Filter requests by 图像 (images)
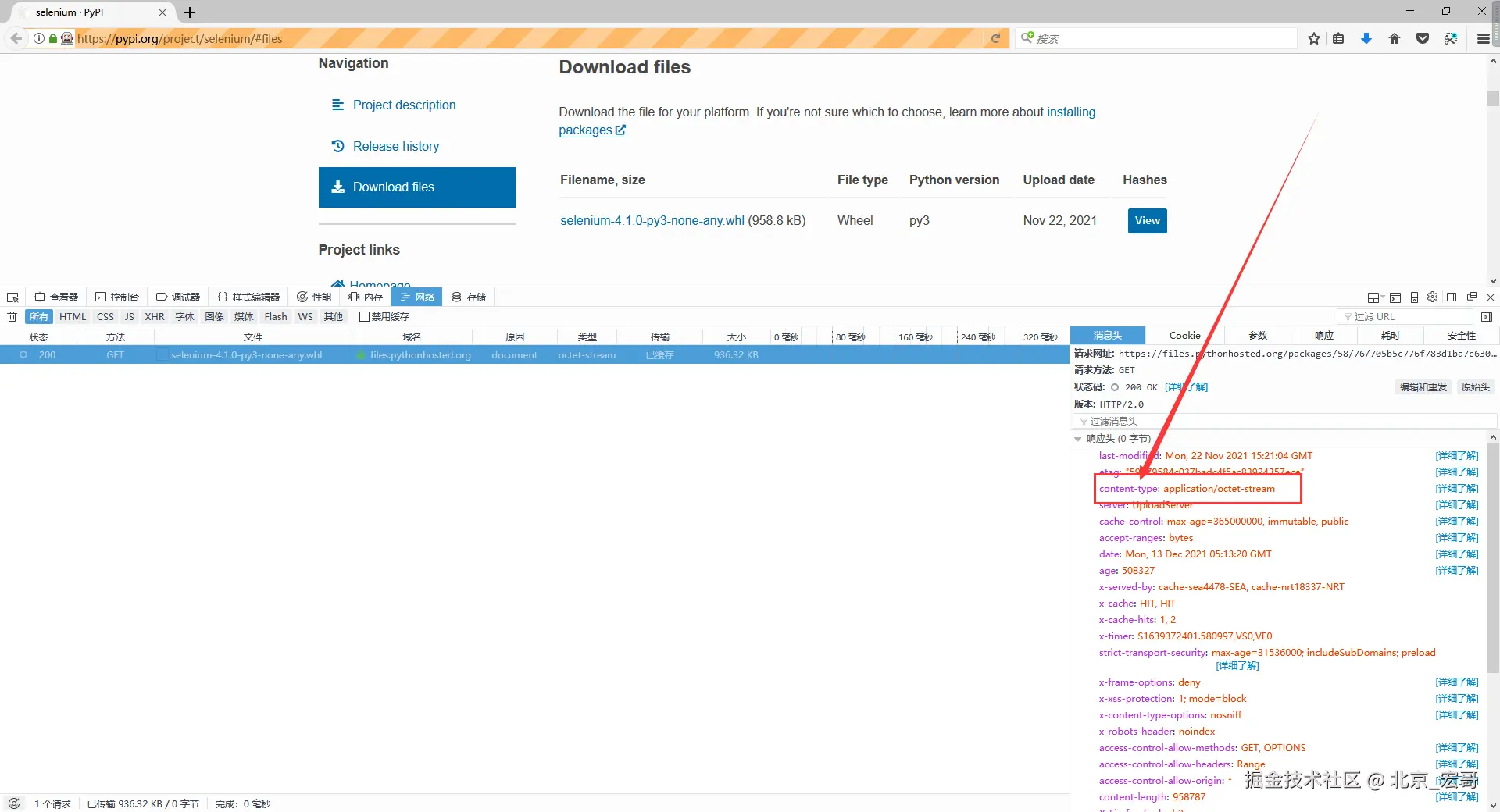 [215, 317]
